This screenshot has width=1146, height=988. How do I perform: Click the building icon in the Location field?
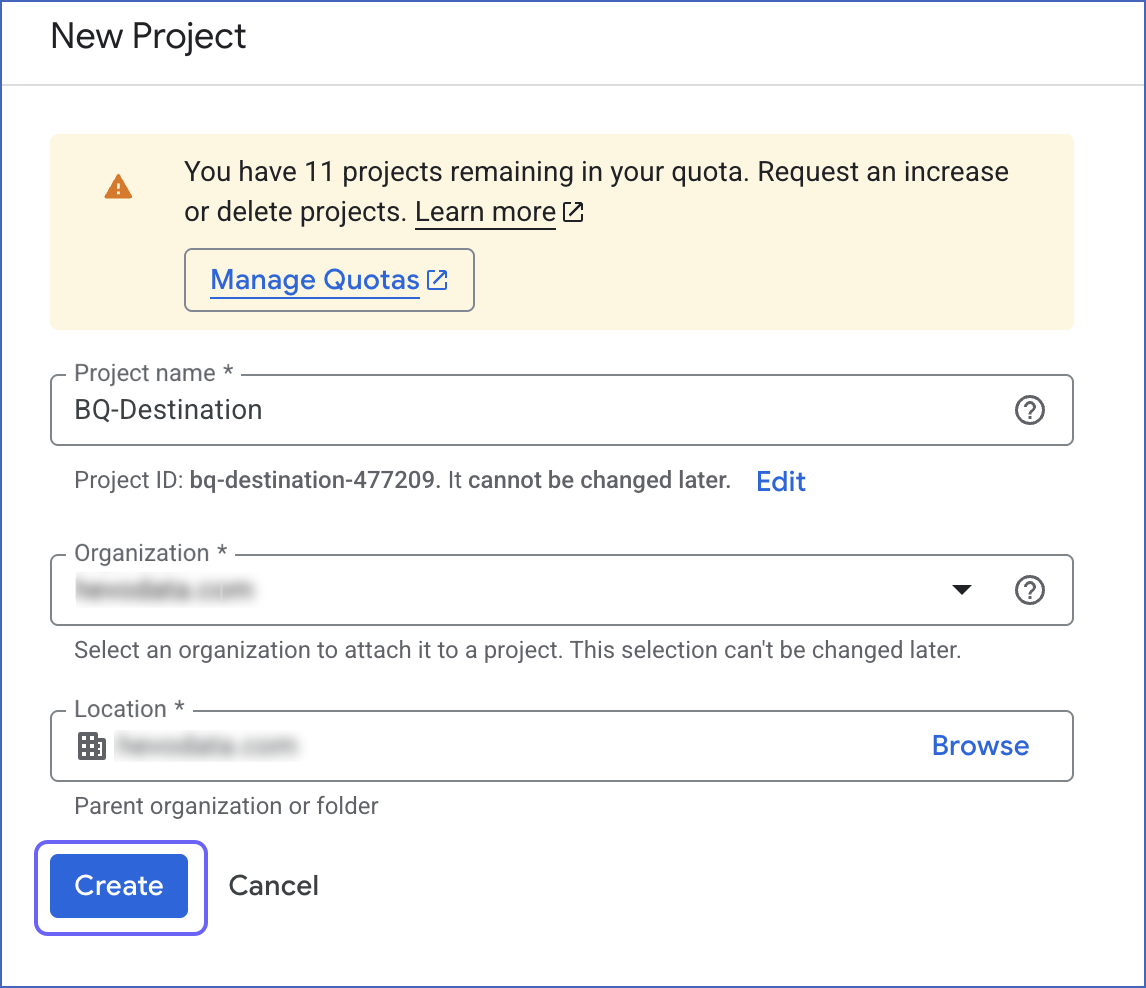[x=92, y=745]
